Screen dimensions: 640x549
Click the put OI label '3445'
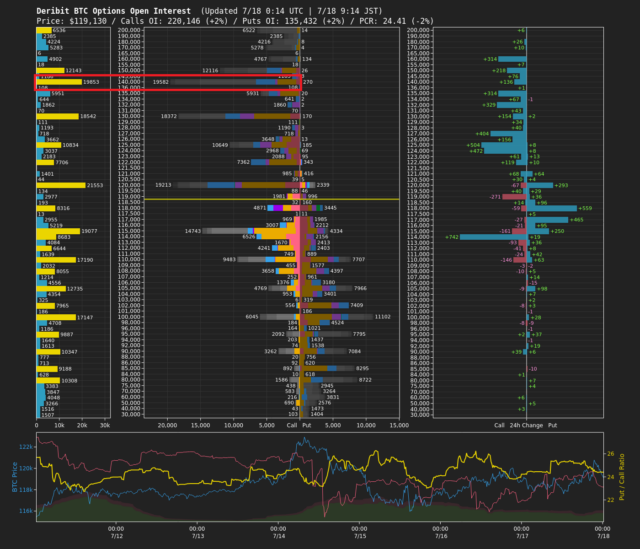(x=330, y=208)
